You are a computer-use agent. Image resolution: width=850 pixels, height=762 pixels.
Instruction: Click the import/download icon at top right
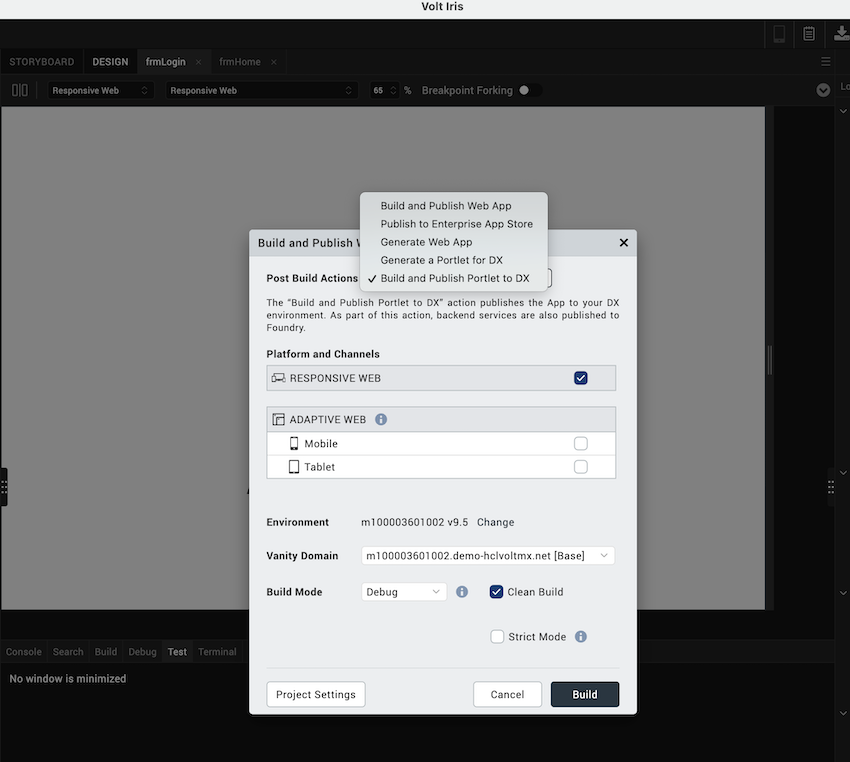tap(841, 33)
